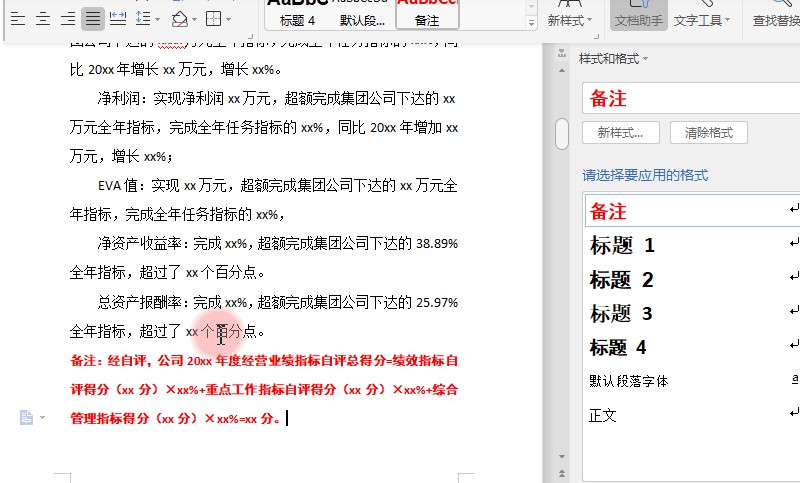This screenshot has height=483, width=800.
Task: Open the borders dropdown arrow
Action: 229,19
